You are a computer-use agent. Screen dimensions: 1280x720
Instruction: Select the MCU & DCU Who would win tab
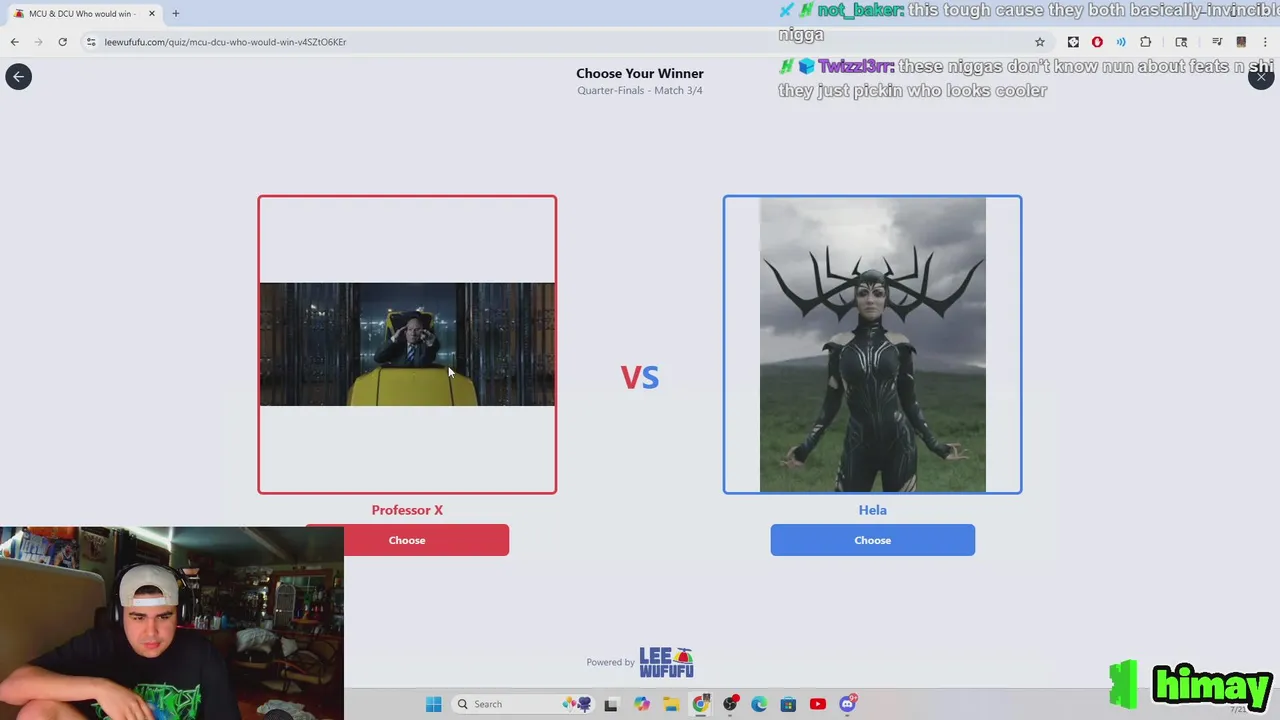pyautogui.click(x=85, y=14)
